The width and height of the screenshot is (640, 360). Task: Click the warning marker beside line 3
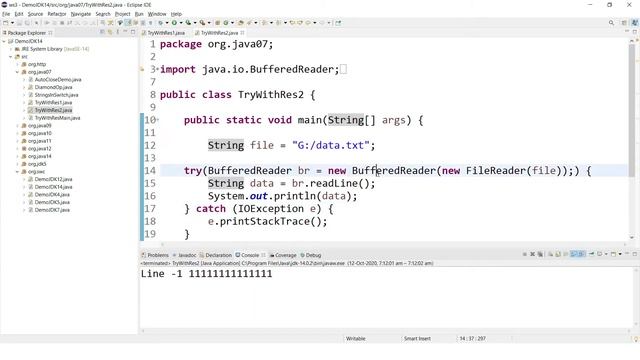142,70
